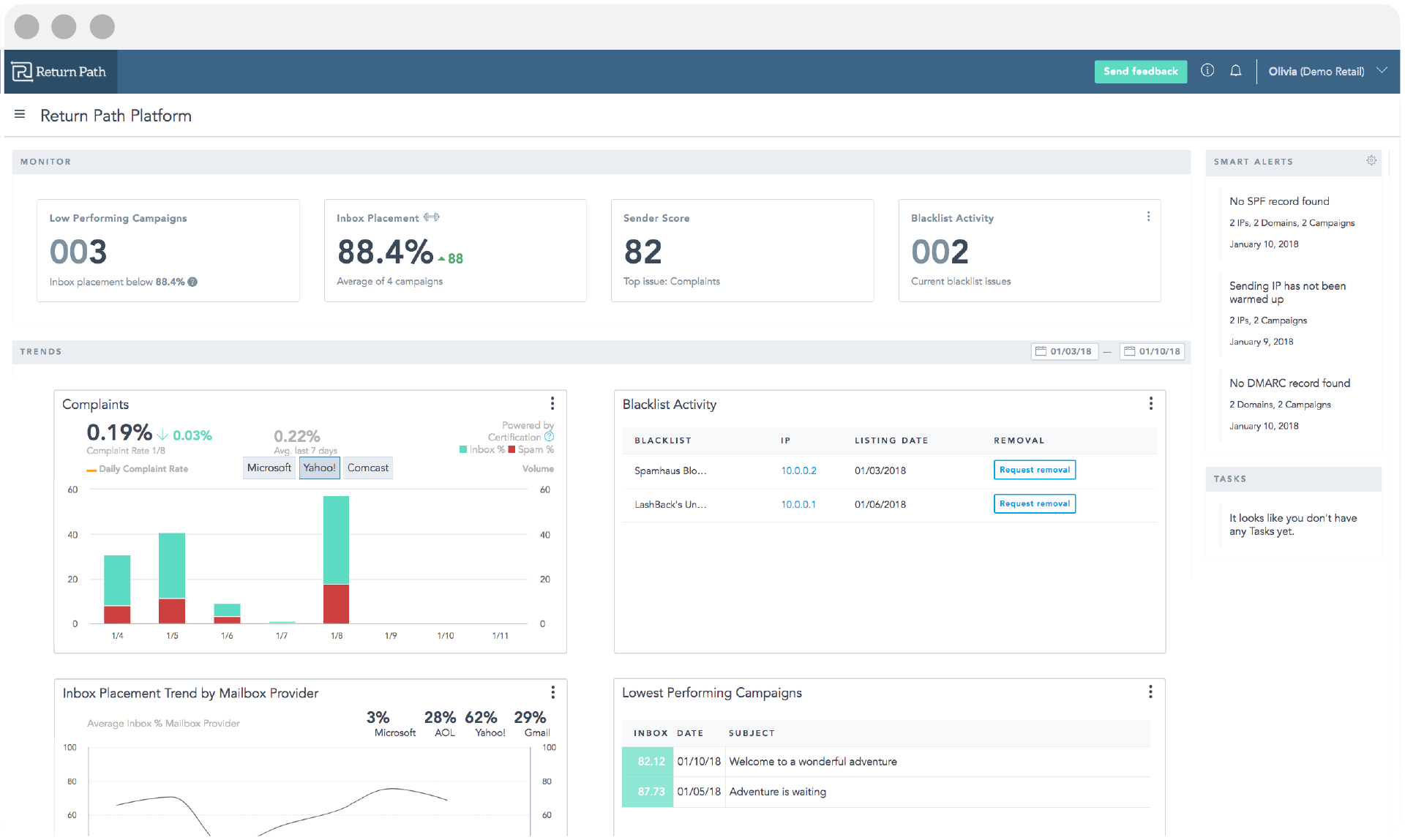Screen dimensions: 1405x840
Task: Open campaign Welcome to a wonderful adventure
Action: (813, 762)
